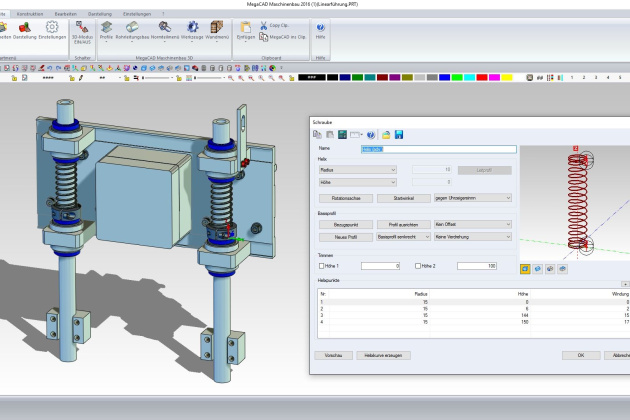Open the Normteilemenü icon
Screen dimensions: 630x420
tap(164, 30)
